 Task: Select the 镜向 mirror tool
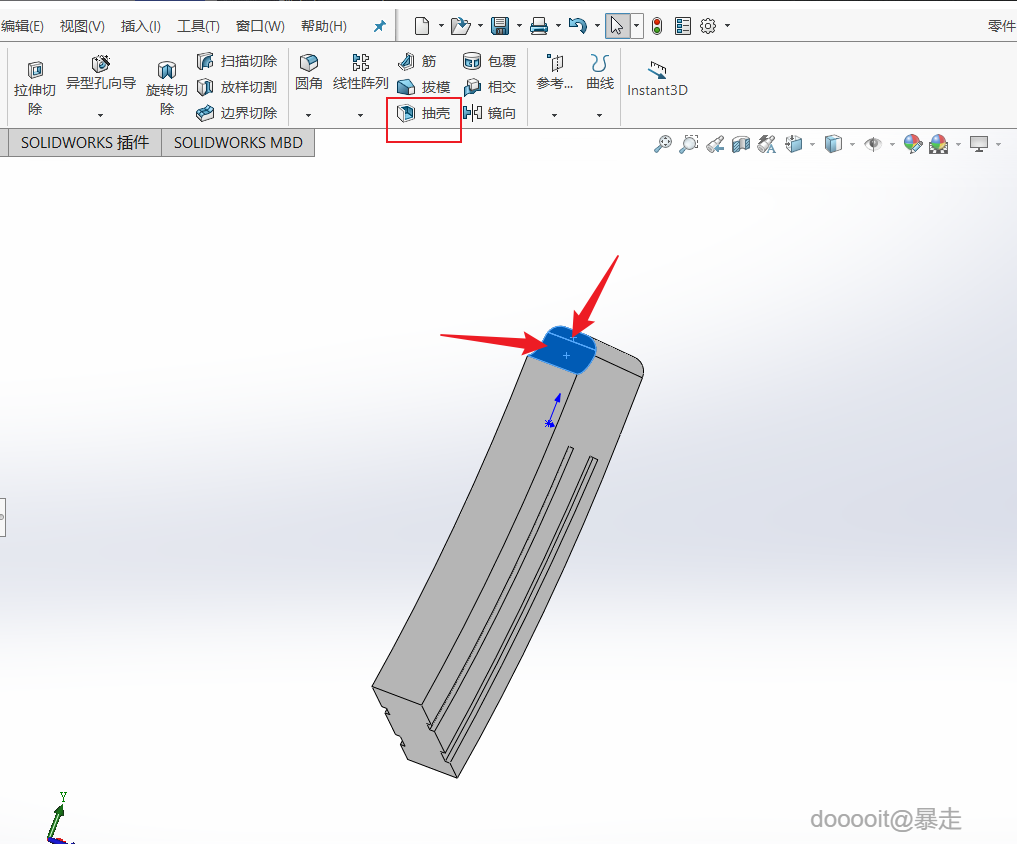[x=490, y=113]
